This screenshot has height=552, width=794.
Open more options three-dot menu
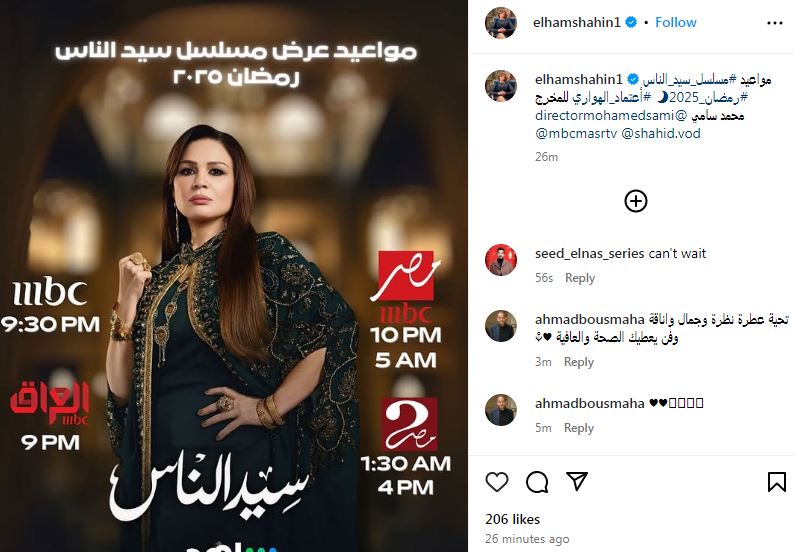(775, 23)
